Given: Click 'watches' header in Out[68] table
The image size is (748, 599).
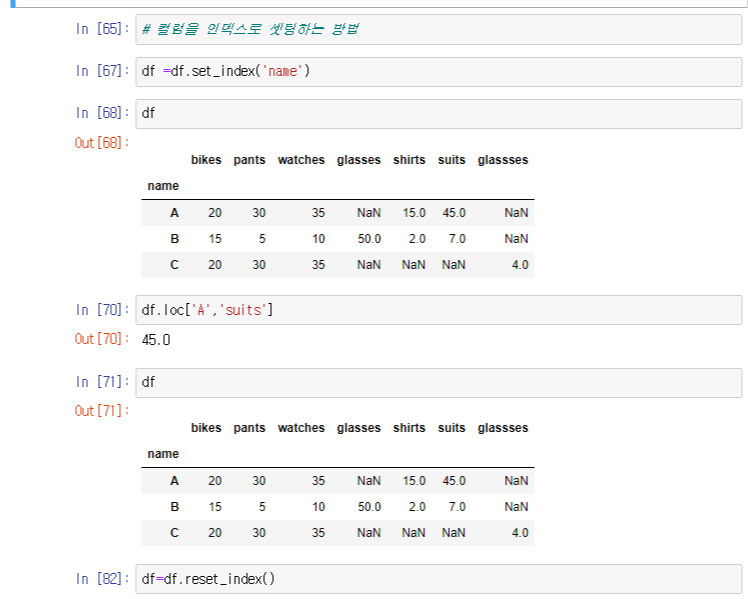Looking at the screenshot, I should (x=301, y=160).
